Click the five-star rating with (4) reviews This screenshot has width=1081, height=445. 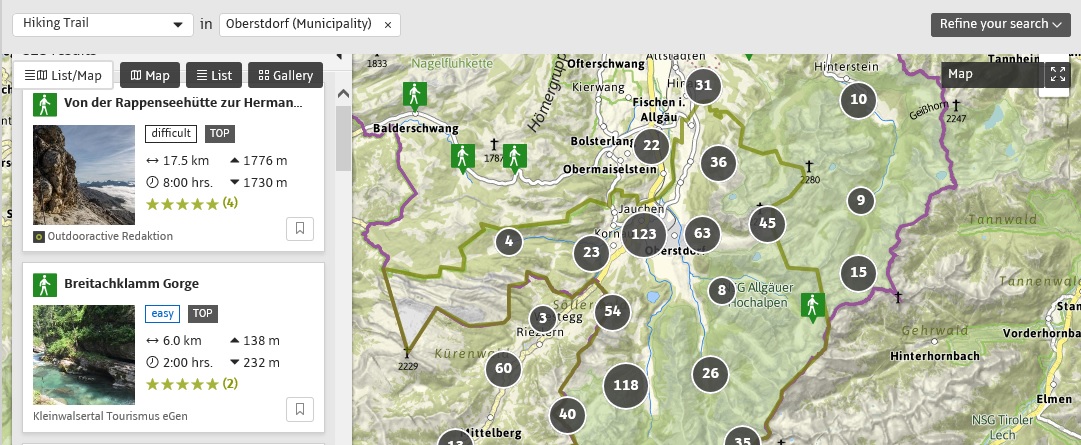tap(192, 204)
